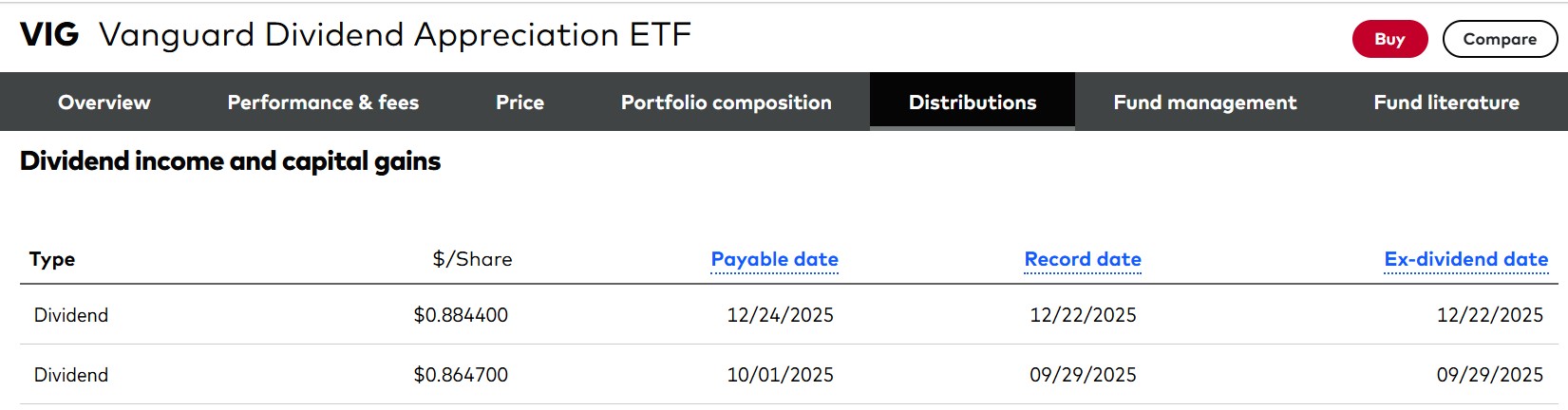This screenshot has height=410, width=1568.
Task: Open the Ex-dividend date definition link
Action: click(x=1466, y=259)
